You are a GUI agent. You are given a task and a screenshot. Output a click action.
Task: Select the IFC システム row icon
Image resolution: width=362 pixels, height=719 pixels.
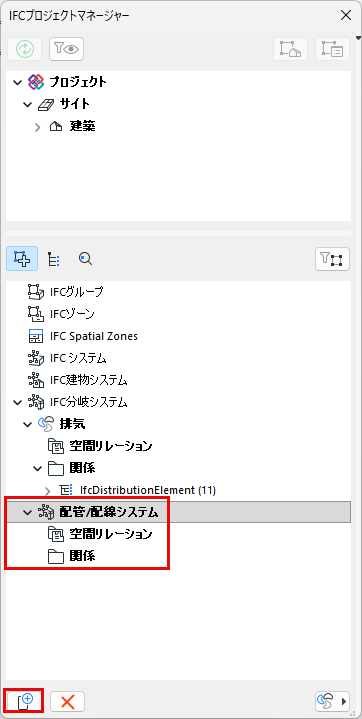point(36,358)
